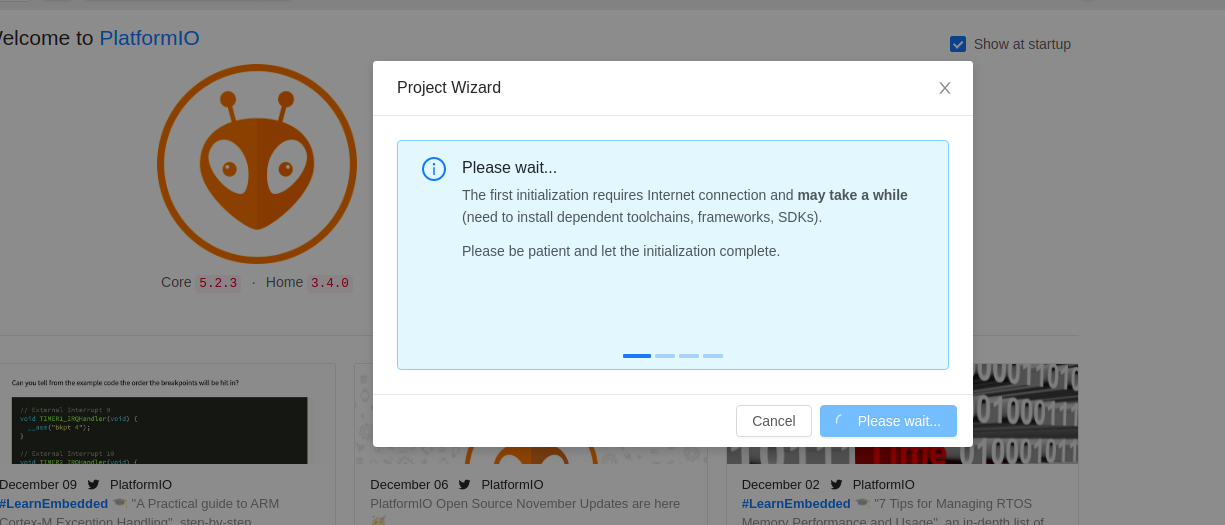The height and width of the screenshot is (525, 1225).
Task: Click the Home 3.4.0 version badge
Action: 329,283
